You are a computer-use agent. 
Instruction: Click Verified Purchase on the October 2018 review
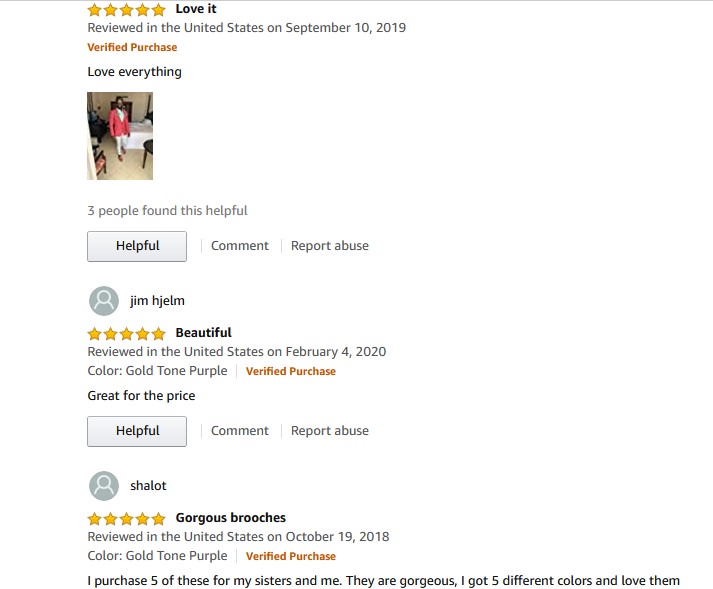point(290,556)
